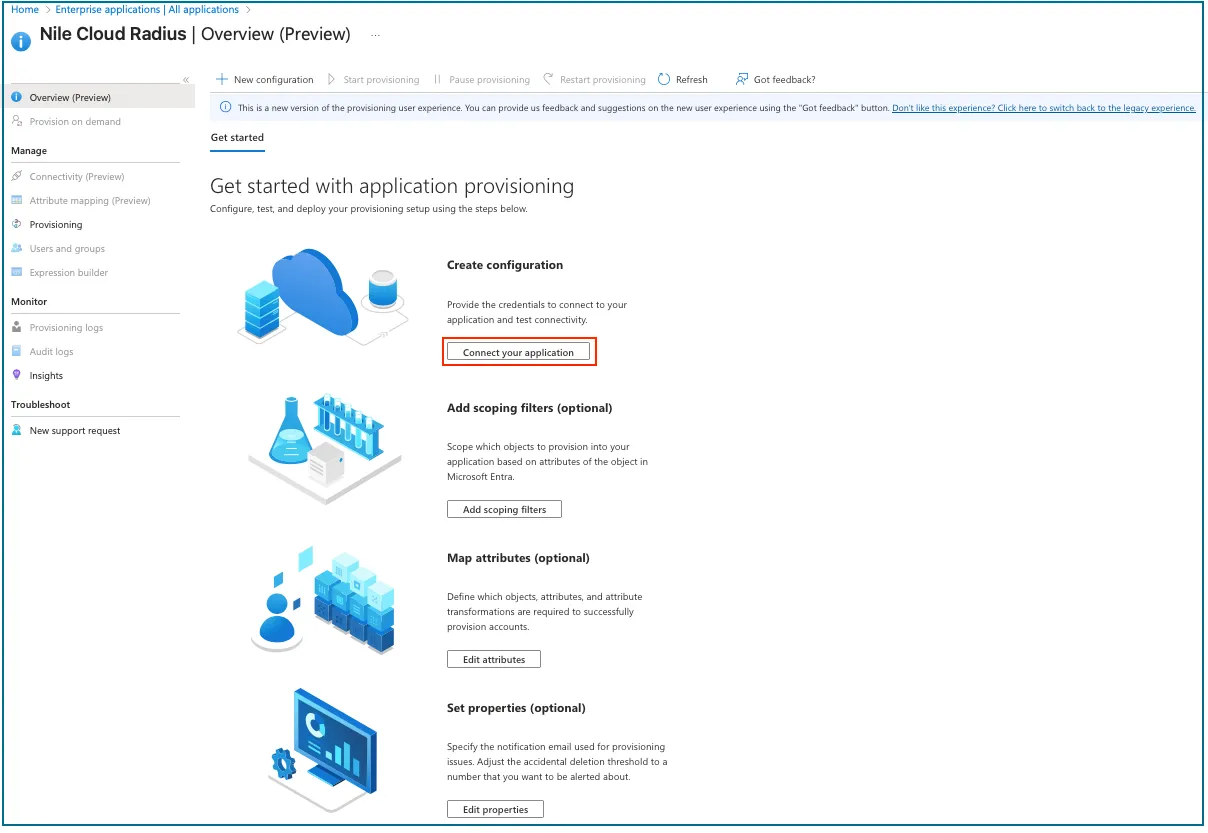Click the Refresh circular arrow icon
Image resolution: width=1208 pixels, height=833 pixels.
(x=664, y=79)
